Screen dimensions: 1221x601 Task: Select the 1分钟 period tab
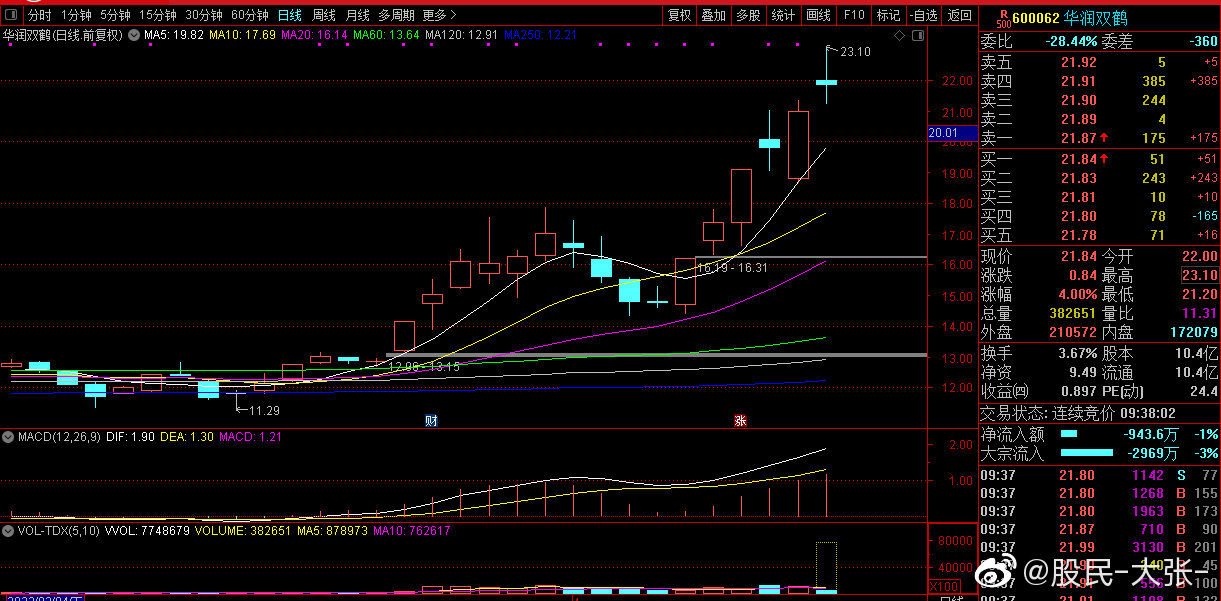coord(76,15)
